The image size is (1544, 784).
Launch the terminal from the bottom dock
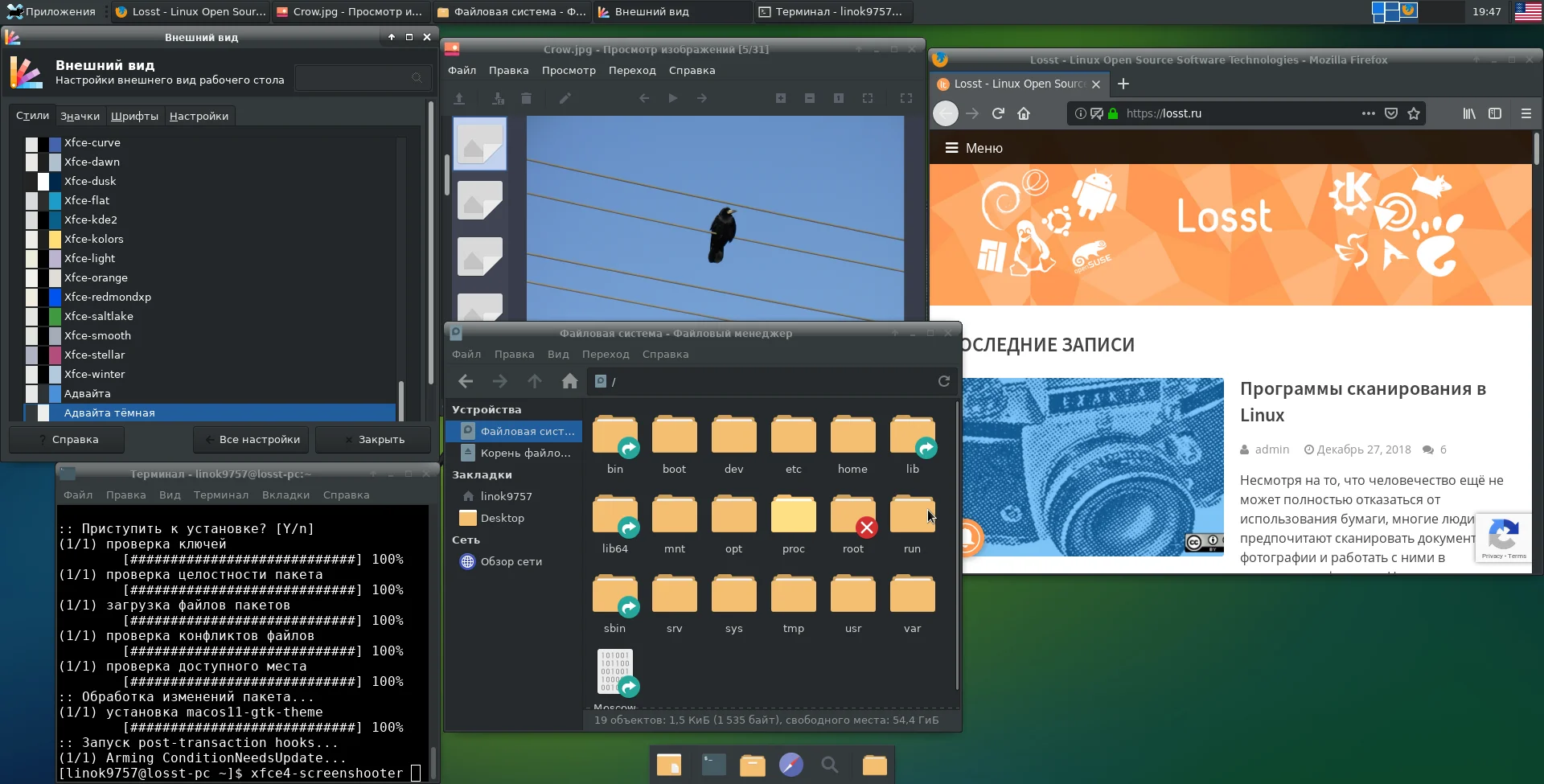(x=713, y=764)
